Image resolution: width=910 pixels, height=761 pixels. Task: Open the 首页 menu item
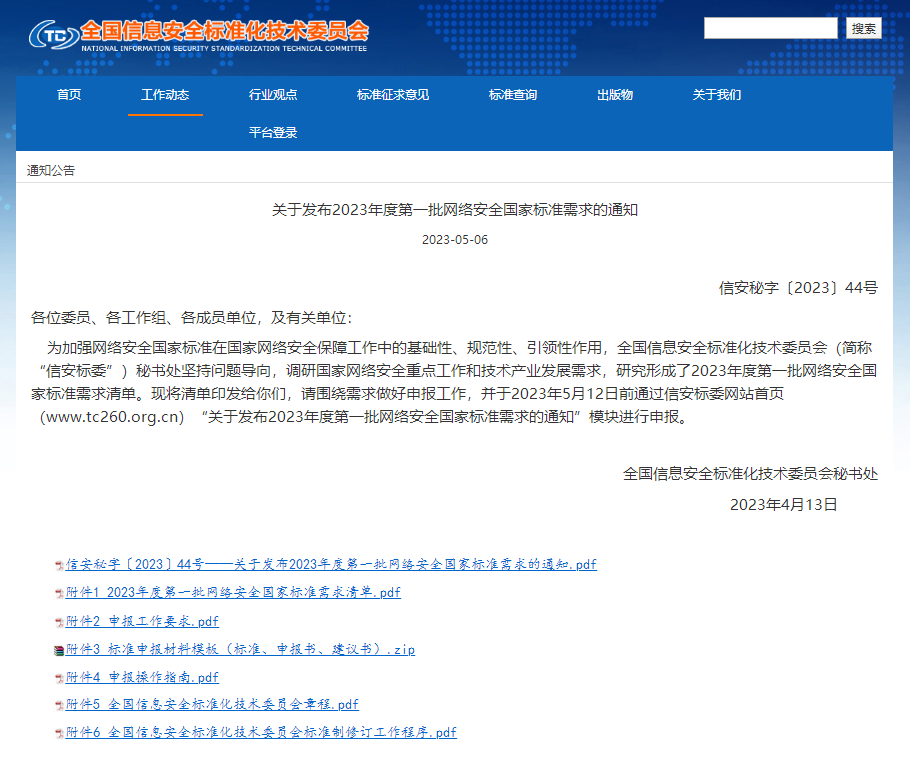[69, 95]
